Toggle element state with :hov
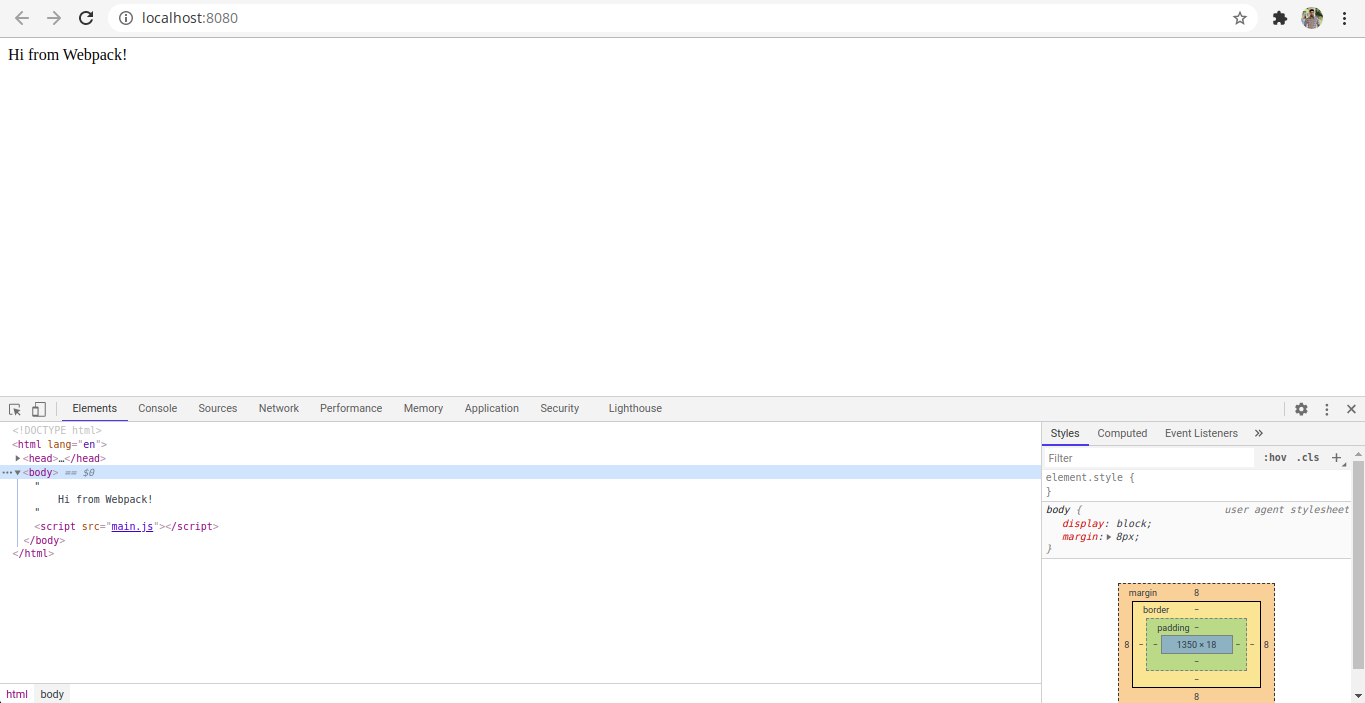This screenshot has width=1365, height=703. point(1275,458)
